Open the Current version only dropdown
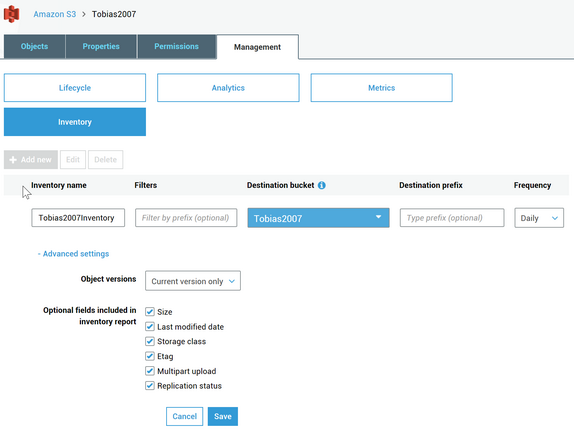 point(193,281)
